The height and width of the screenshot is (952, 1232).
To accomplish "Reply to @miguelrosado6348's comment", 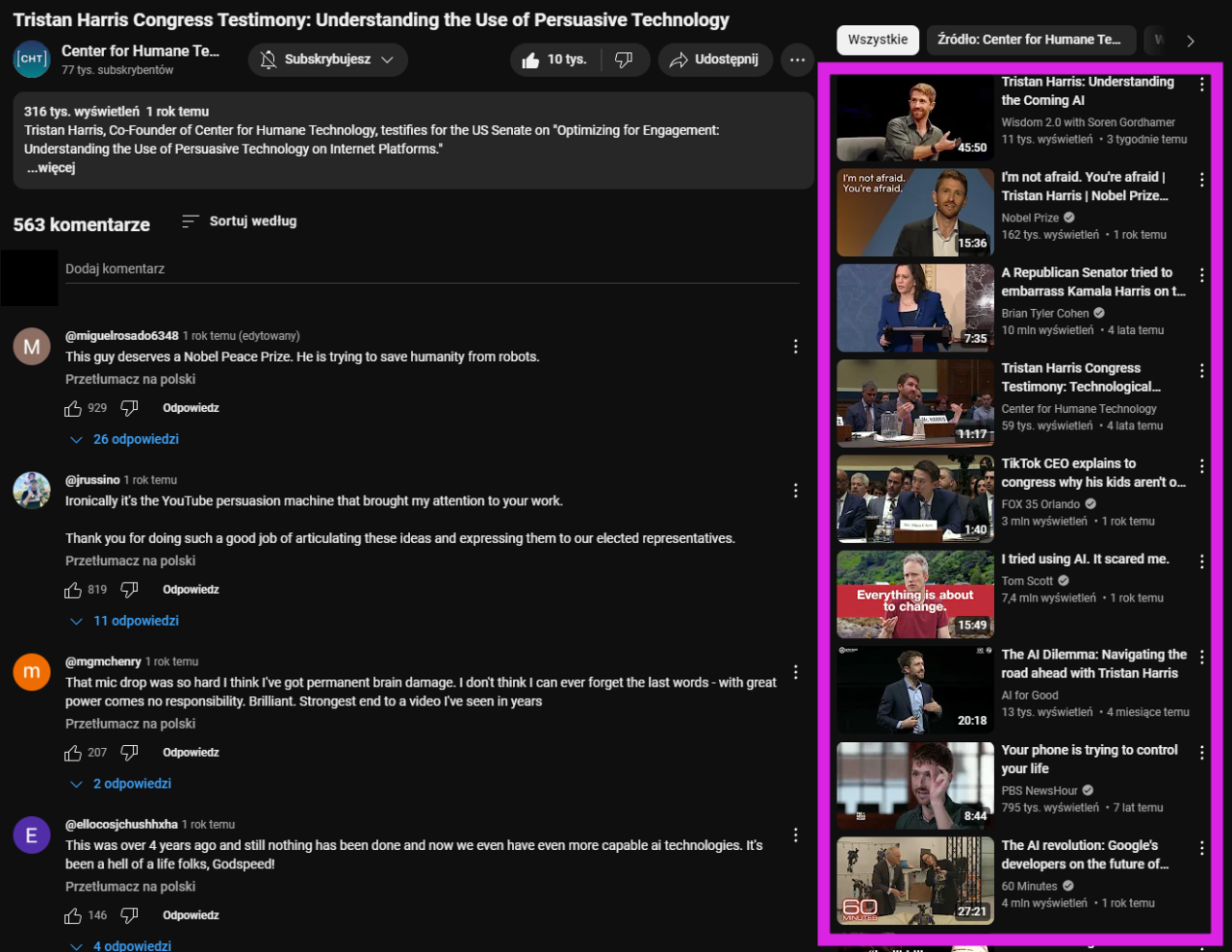I will click(x=191, y=408).
